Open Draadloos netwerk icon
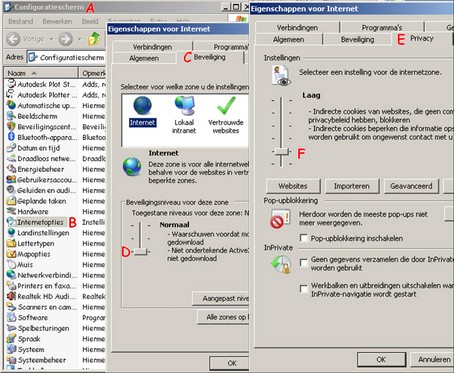This screenshot has height=373, width=454. pos(12,158)
